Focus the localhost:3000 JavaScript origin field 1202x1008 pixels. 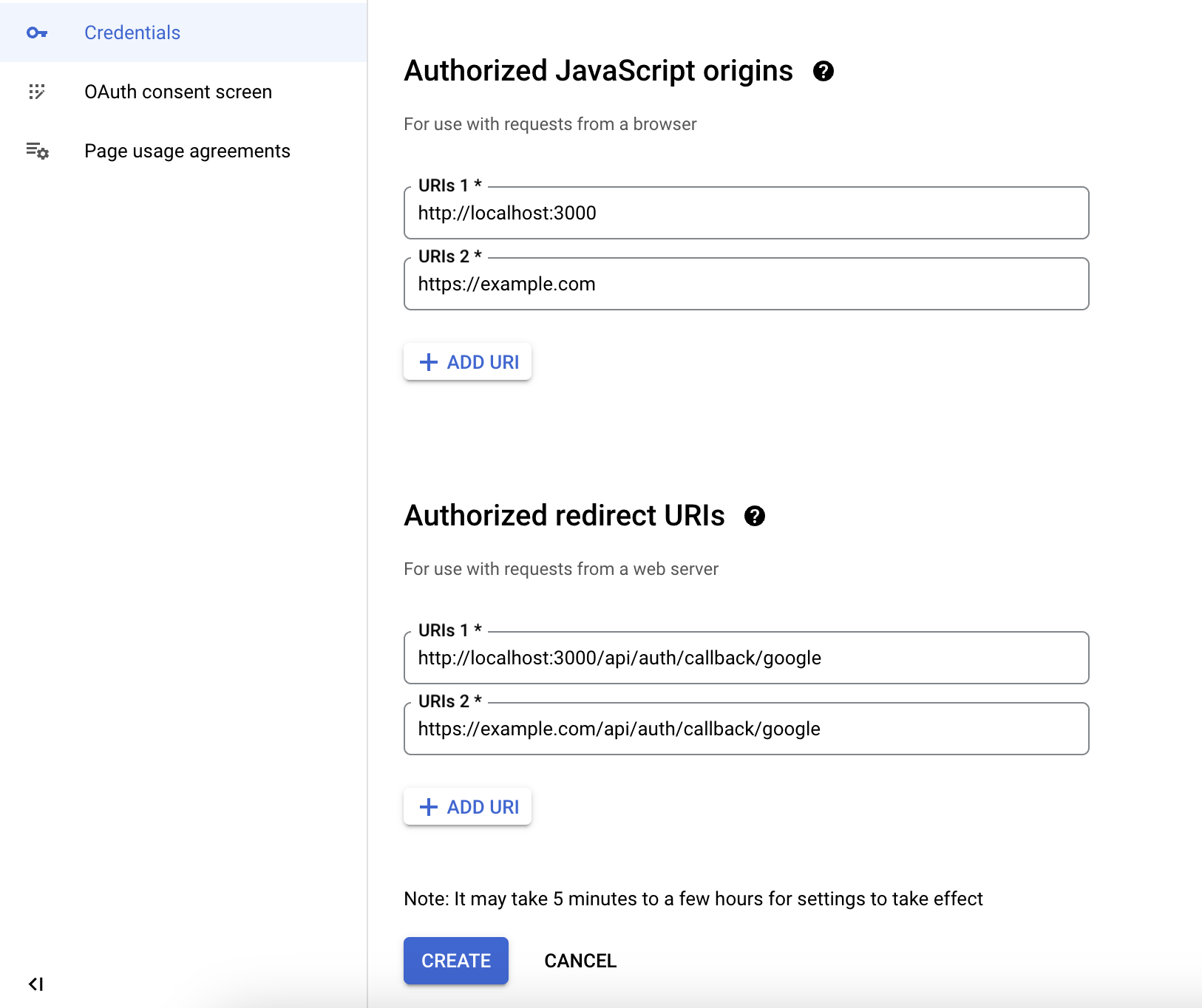pos(747,213)
